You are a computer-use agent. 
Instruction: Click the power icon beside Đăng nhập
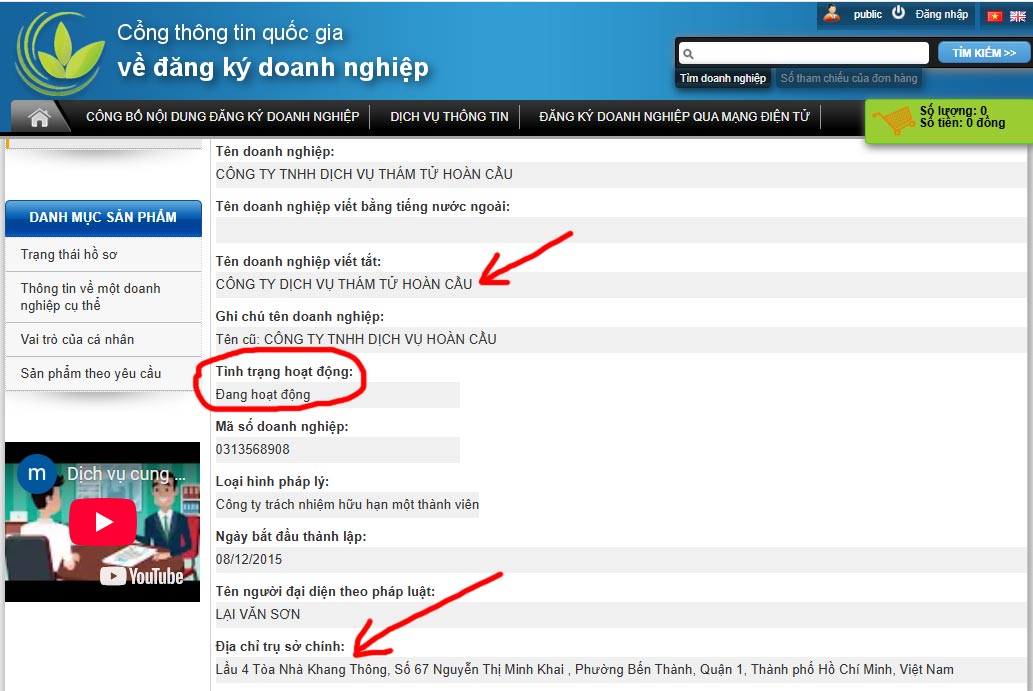(898, 14)
